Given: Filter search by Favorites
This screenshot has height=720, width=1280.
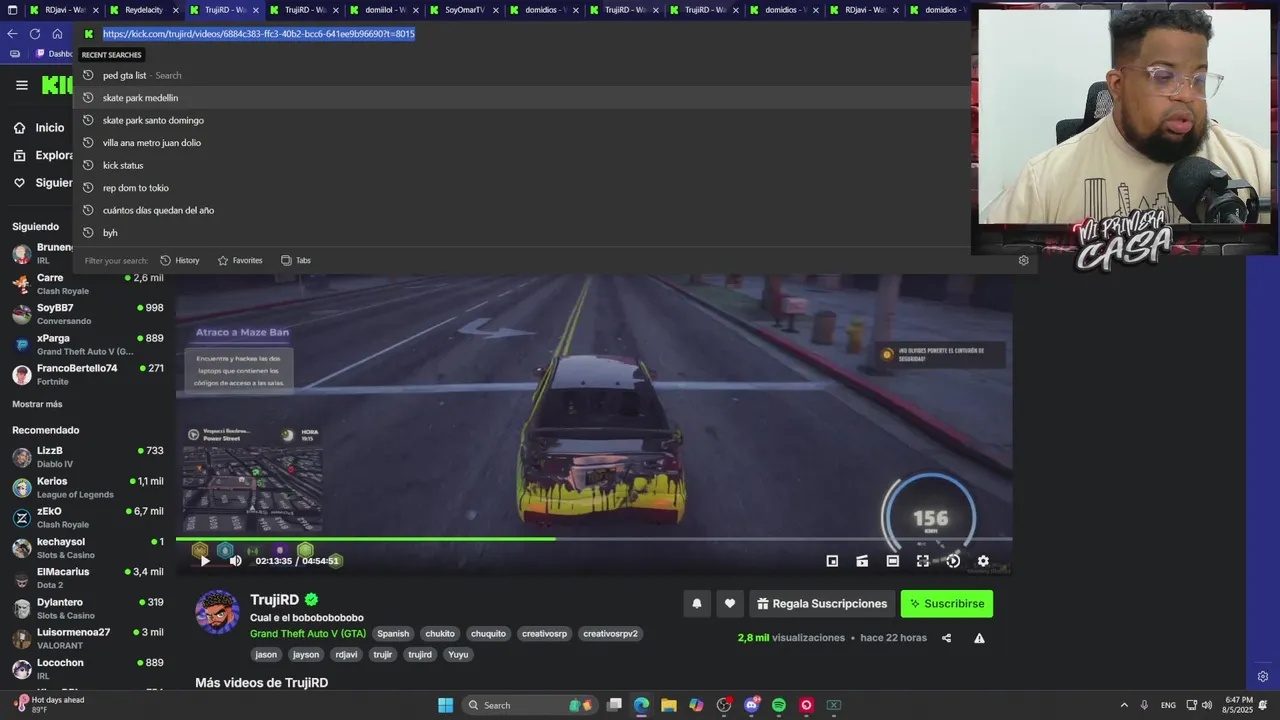Looking at the screenshot, I should (240, 260).
